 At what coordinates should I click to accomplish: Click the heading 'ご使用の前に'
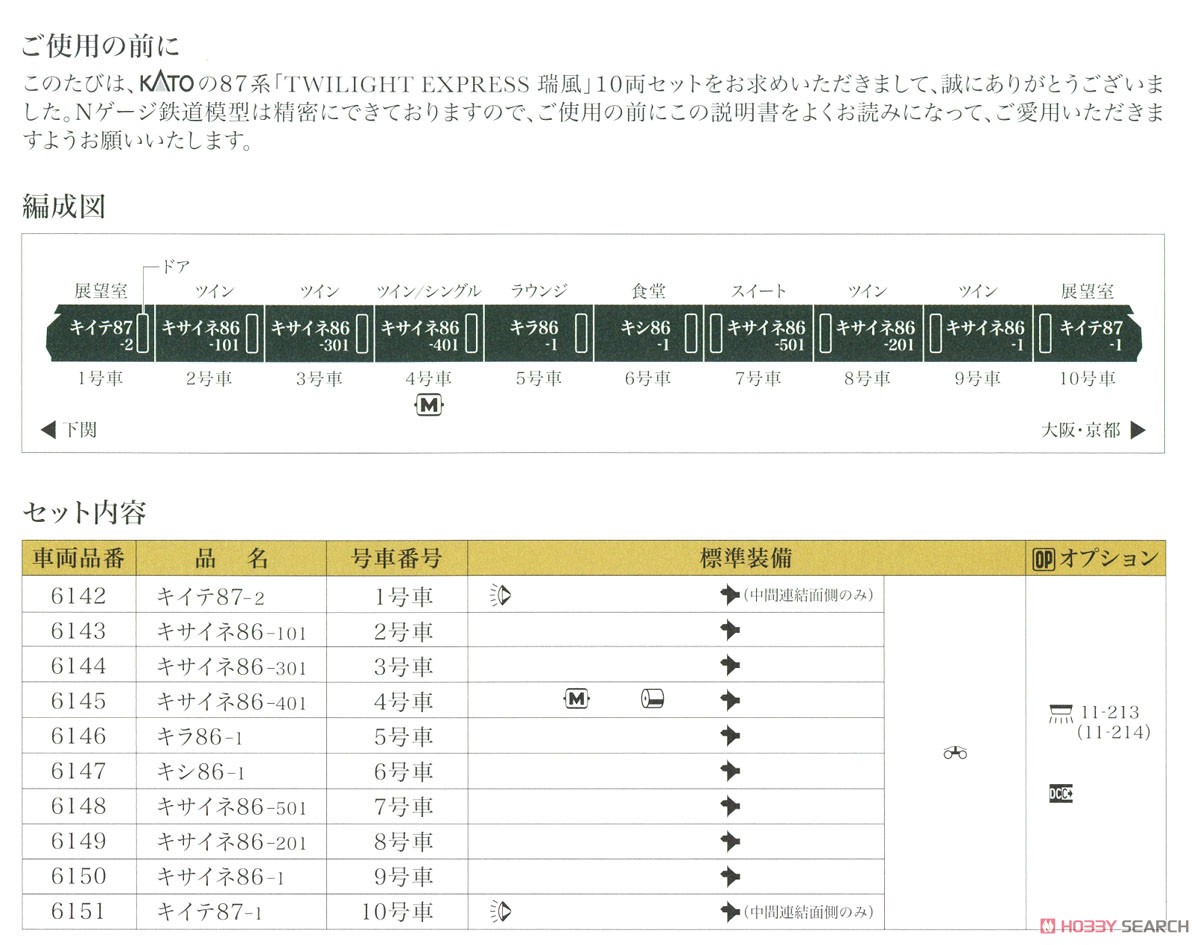click(101, 45)
